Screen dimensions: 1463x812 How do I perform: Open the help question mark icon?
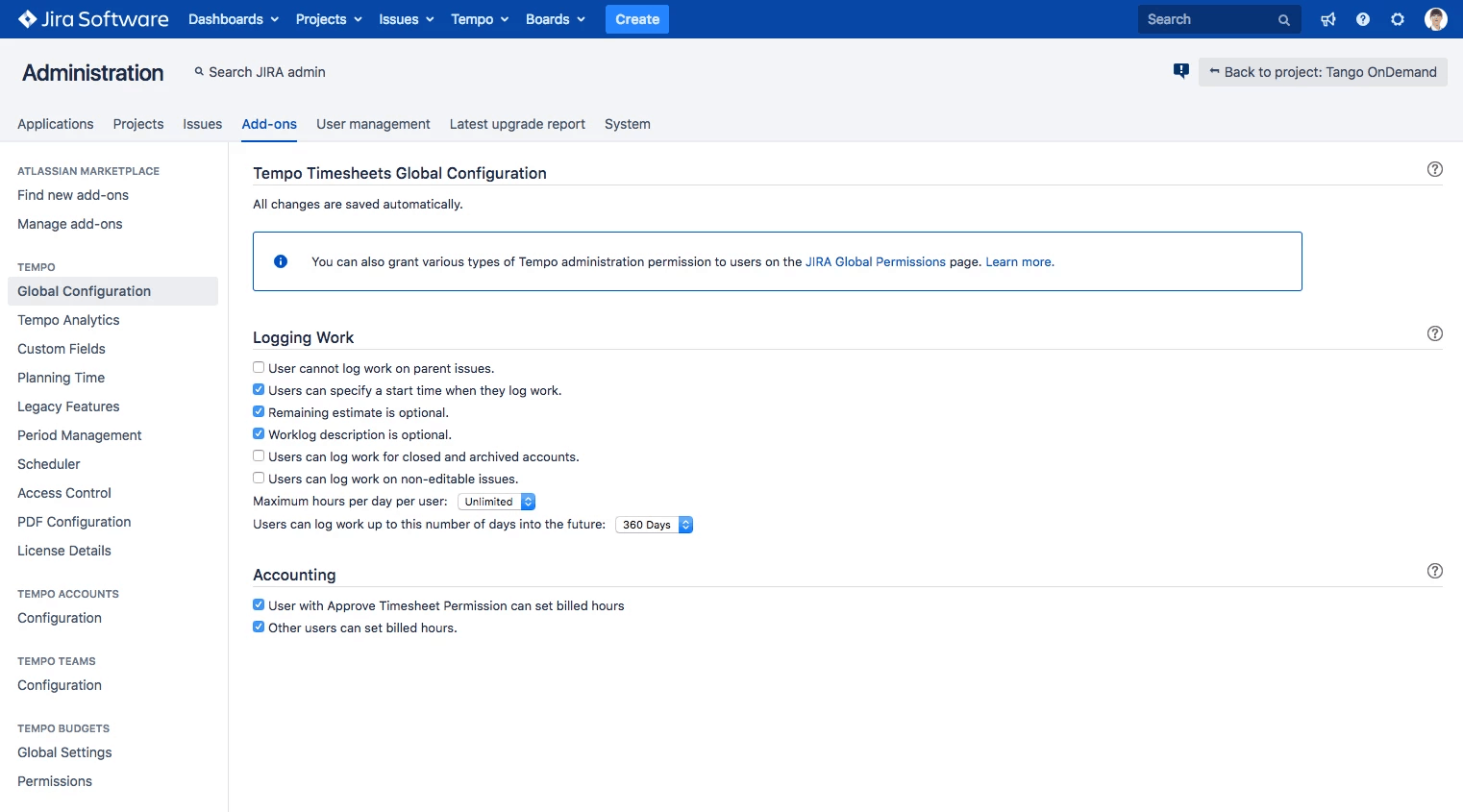click(x=1362, y=18)
